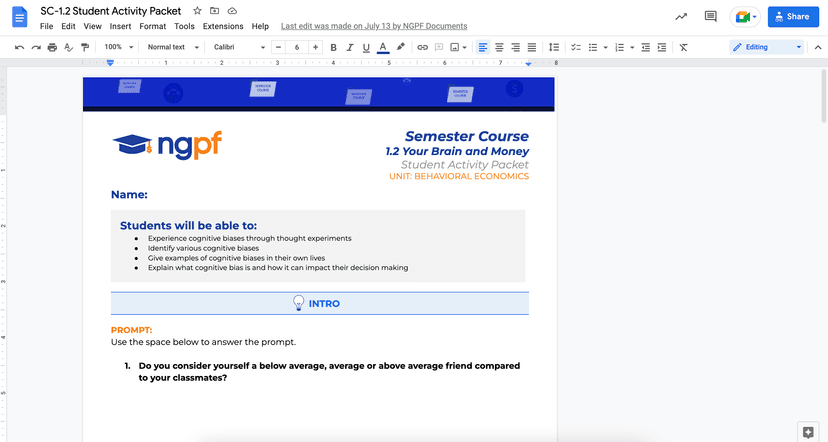The image size is (828, 442).
Task: Toggle underline formatting
Action: click(x=383, y=47)
